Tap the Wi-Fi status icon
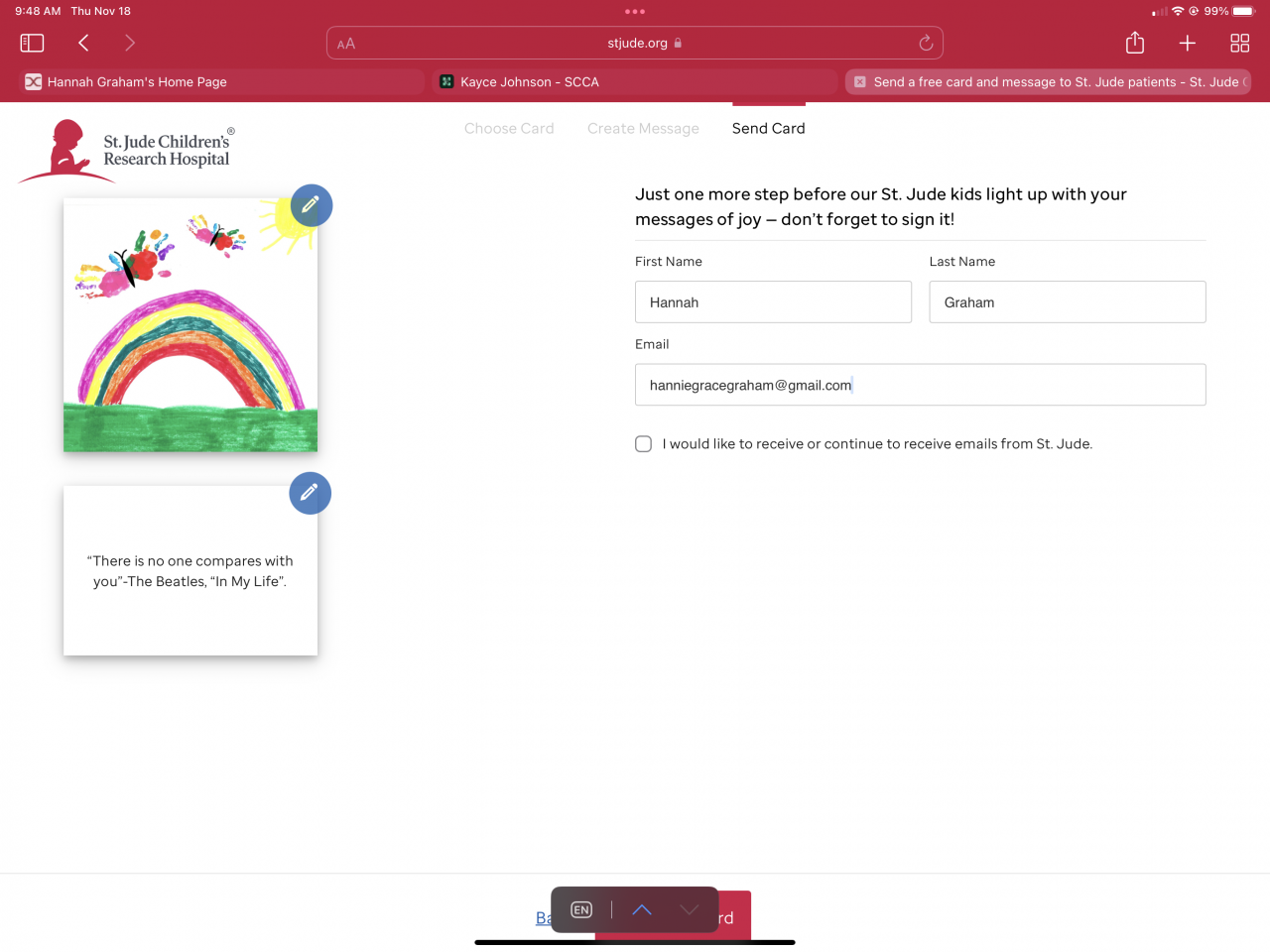 1178,11
